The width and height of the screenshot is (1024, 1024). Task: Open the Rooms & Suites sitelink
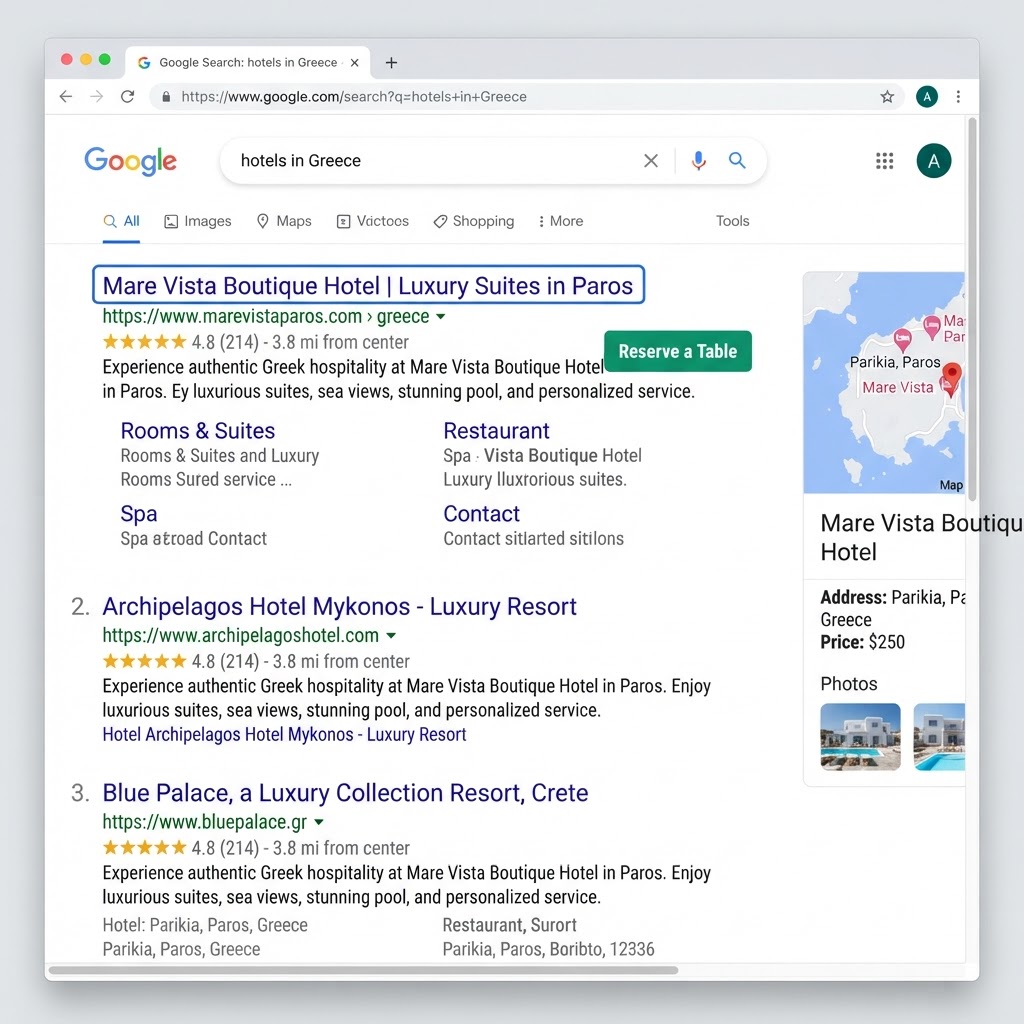198,431
